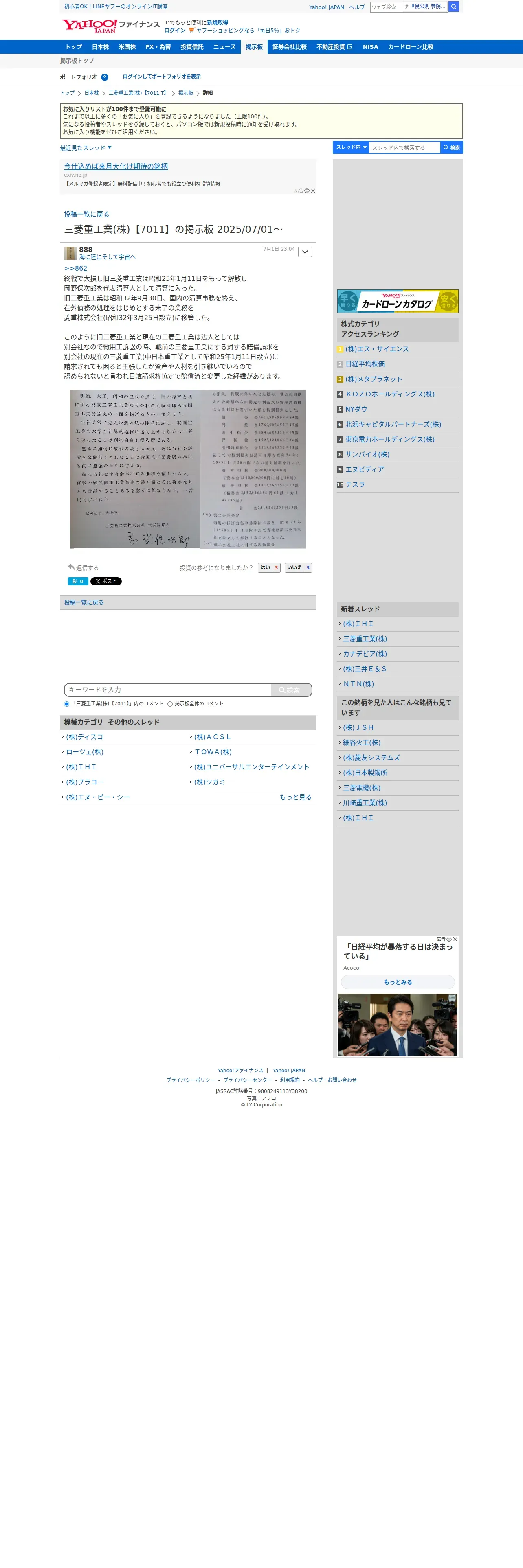Screen dimensions: 523x1568
Task: Click the blue search magnifier at the top
Action: pos(454,7)
